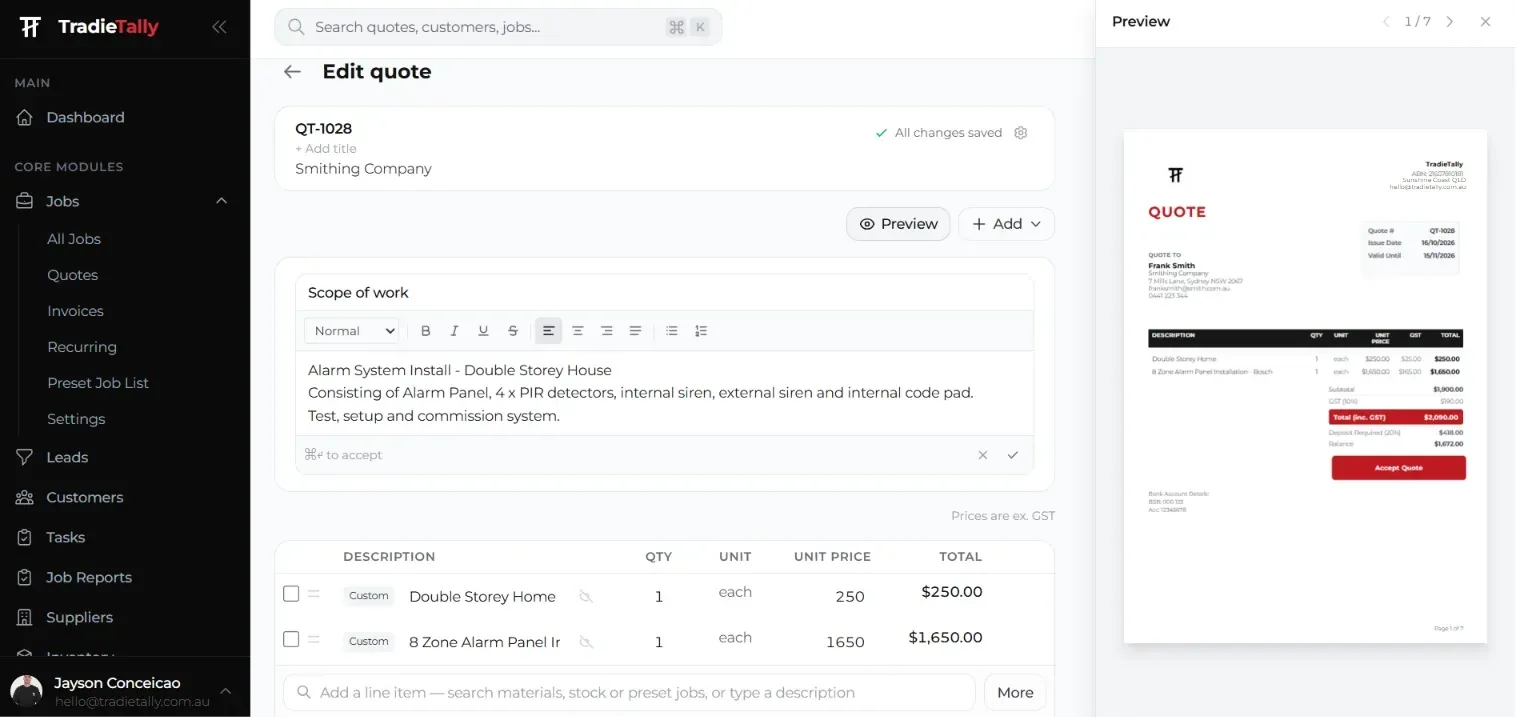
Task: Open the Normal text style dropdown
Action: coord(352,331)
